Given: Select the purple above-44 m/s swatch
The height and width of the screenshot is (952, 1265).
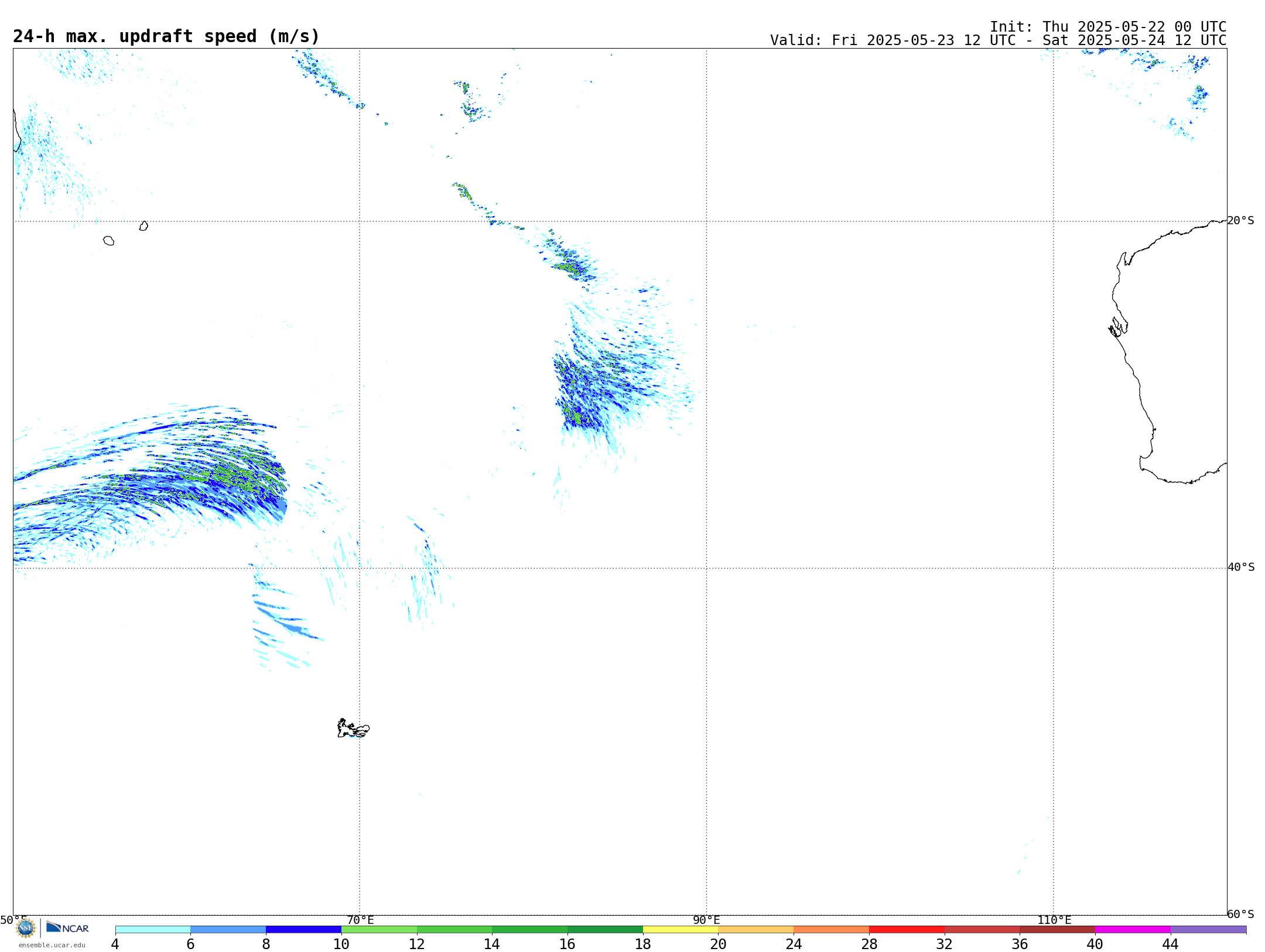Looking at the screenshot, I should click(x=1209, y=929).
